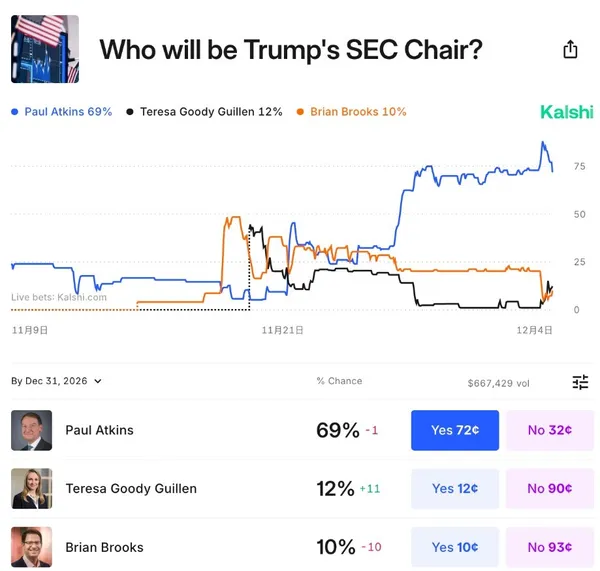Viewport: 600px width, 571px height.
Task: Click the share icon at top right
Action: coord(570,49)
